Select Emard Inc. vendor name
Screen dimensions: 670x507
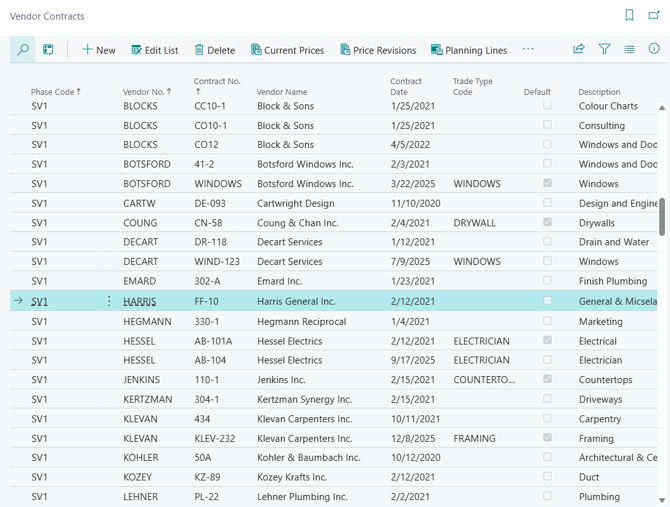click(x=279, y=281)
